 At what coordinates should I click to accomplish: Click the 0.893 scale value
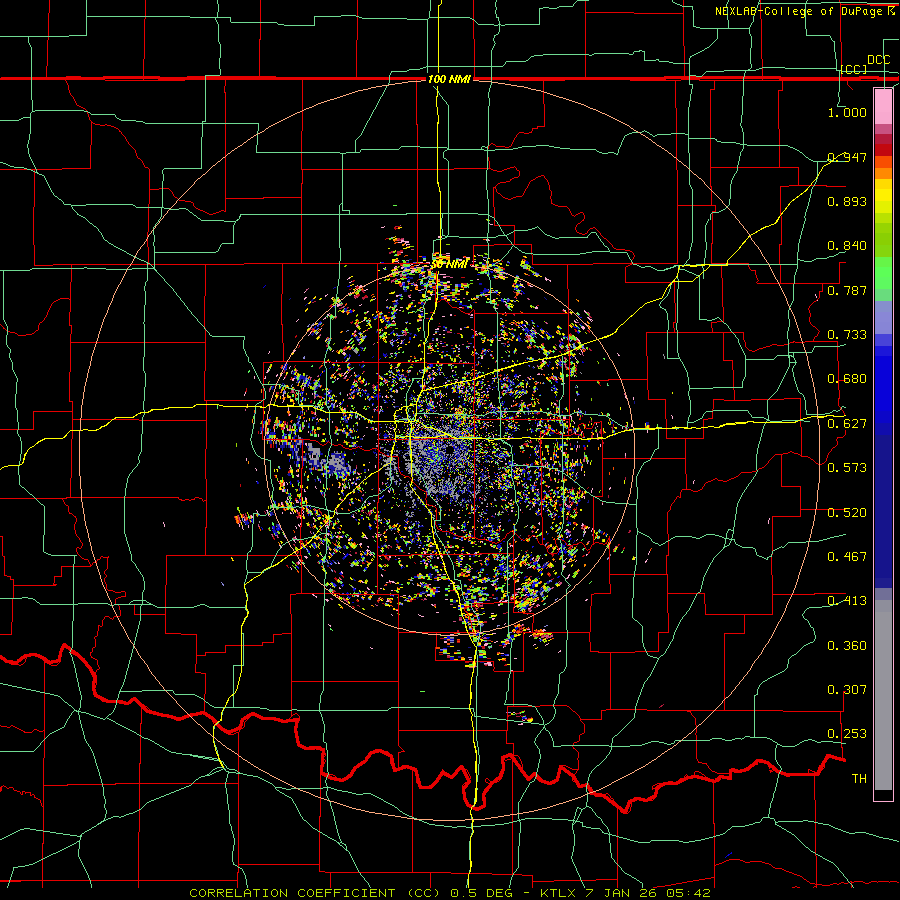pos(847,201)
